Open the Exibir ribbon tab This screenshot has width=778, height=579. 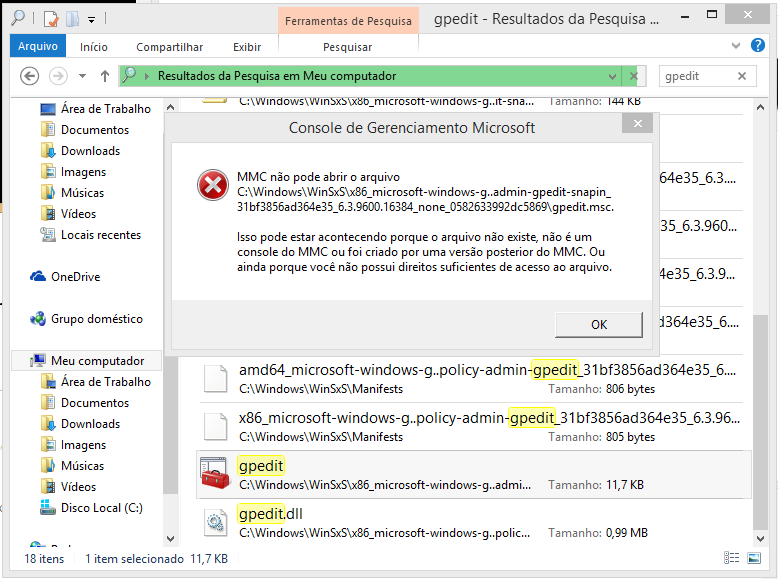pos(247,47)
